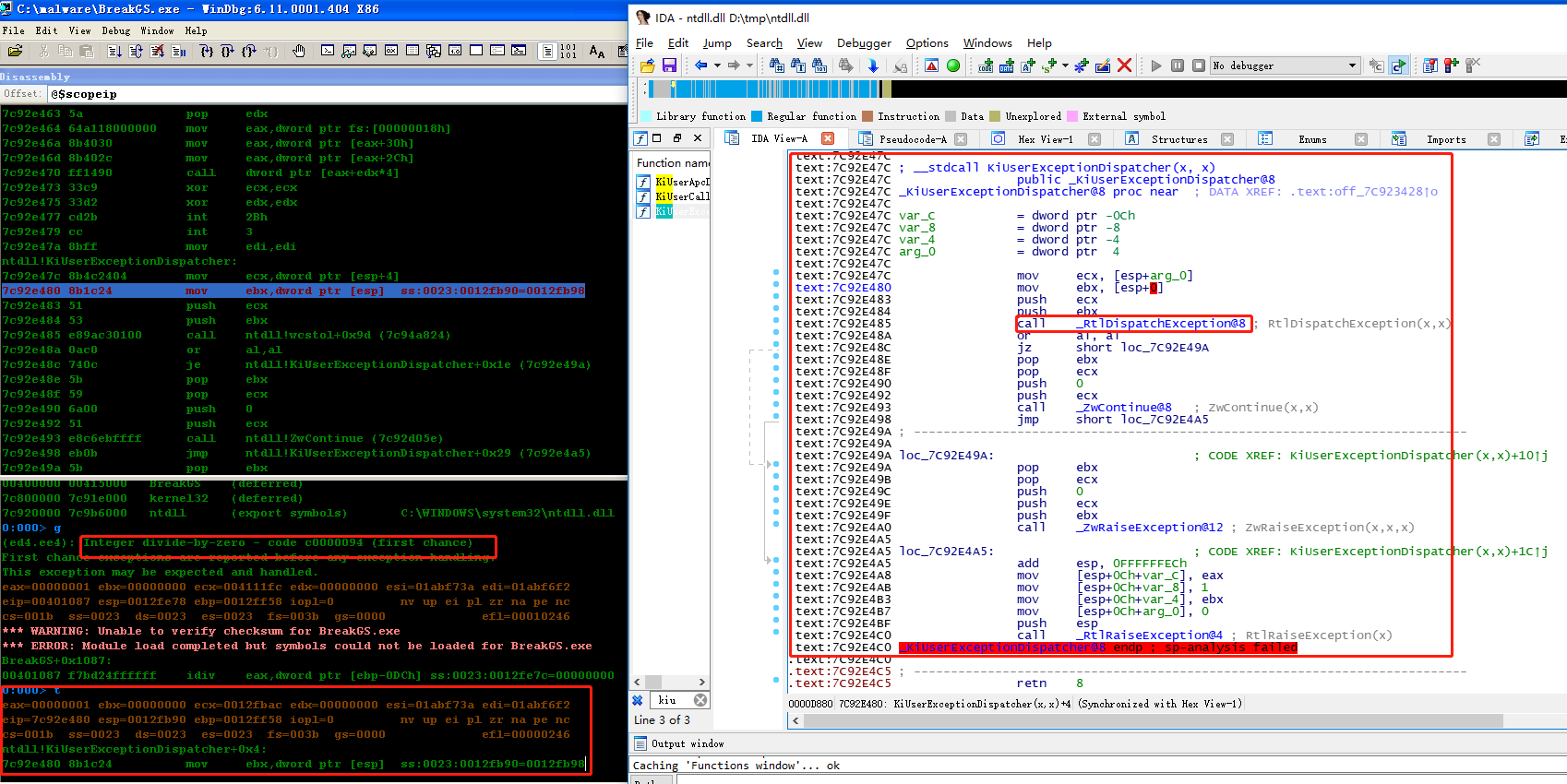Open the Command window icon in WinDbg
The height and width of the screenshot is (784, 1567).
pyautogui.click(x=327, y=51)
